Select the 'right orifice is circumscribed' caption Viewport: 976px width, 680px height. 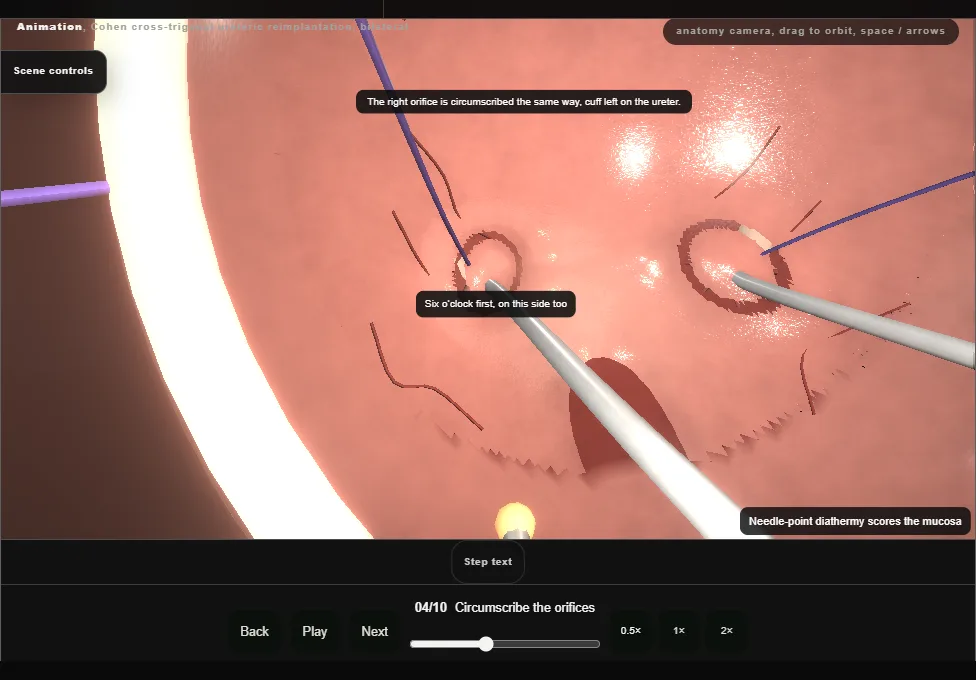[523, 102]
